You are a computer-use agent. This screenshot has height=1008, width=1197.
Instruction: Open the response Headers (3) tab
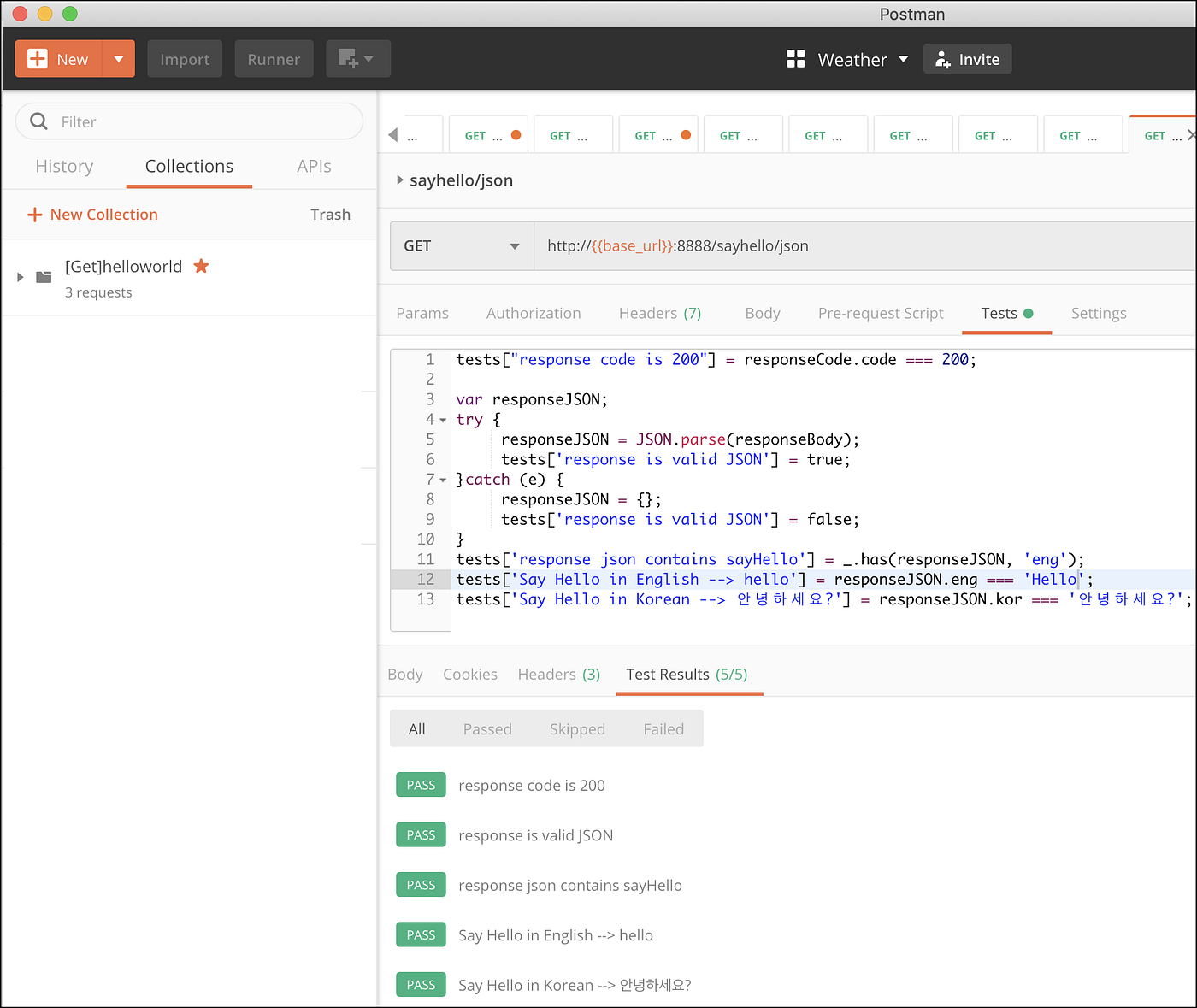click(559, 674)
